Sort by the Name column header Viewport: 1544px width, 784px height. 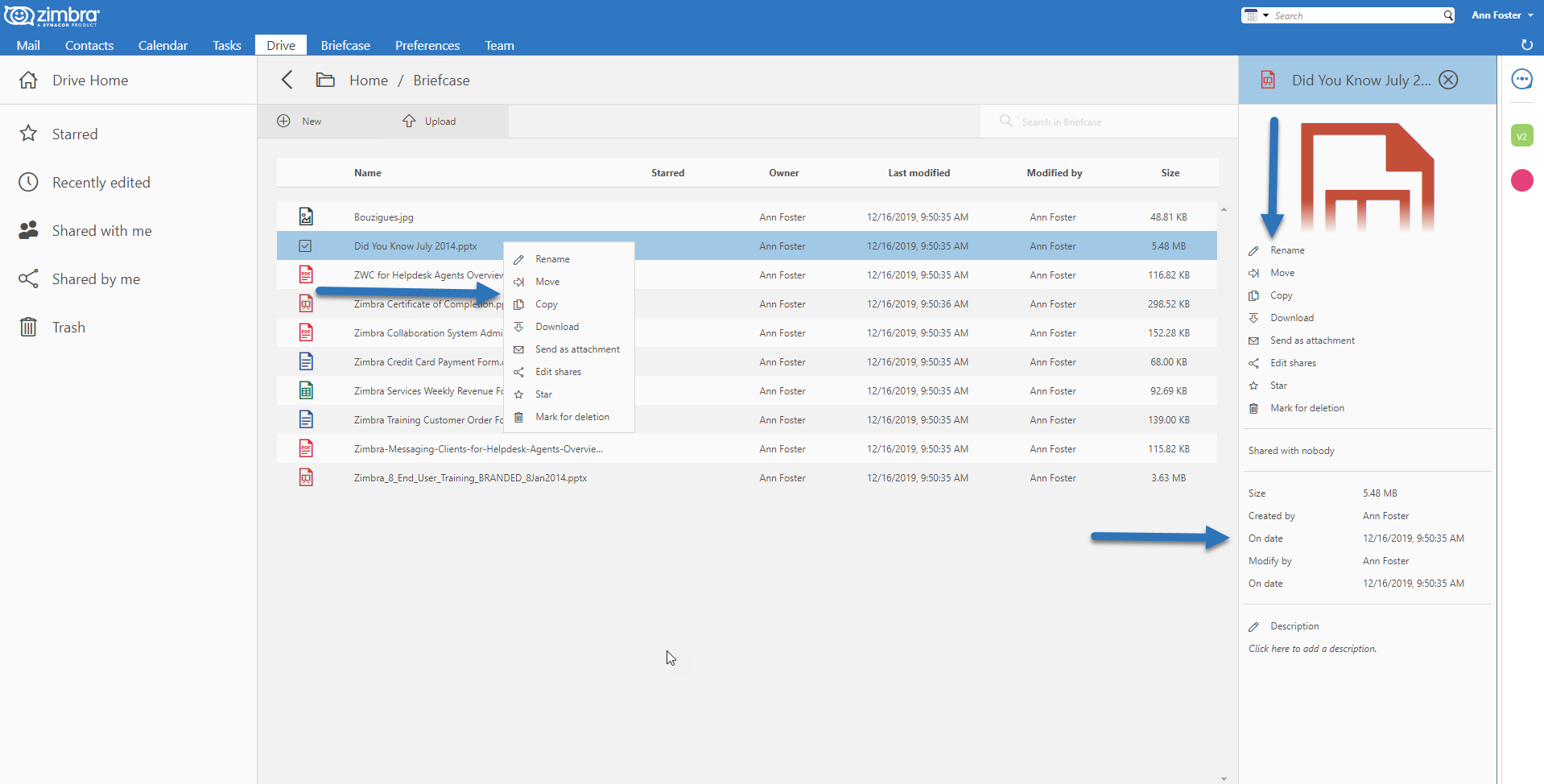(x=368, y=173)
